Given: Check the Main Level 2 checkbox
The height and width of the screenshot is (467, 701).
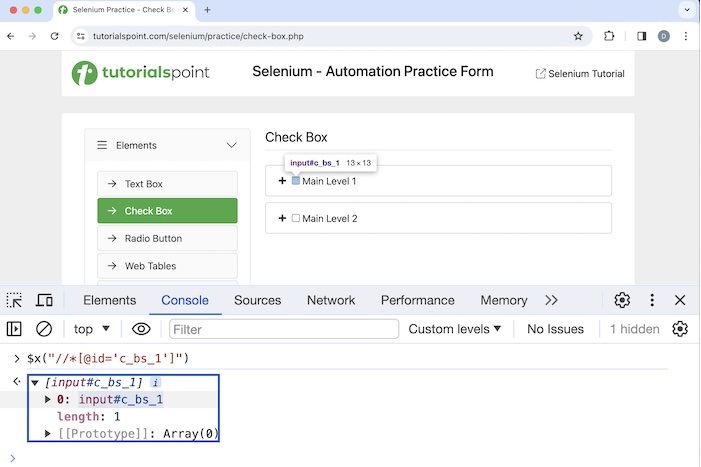Looking at the screenshot, I should 296,218.
